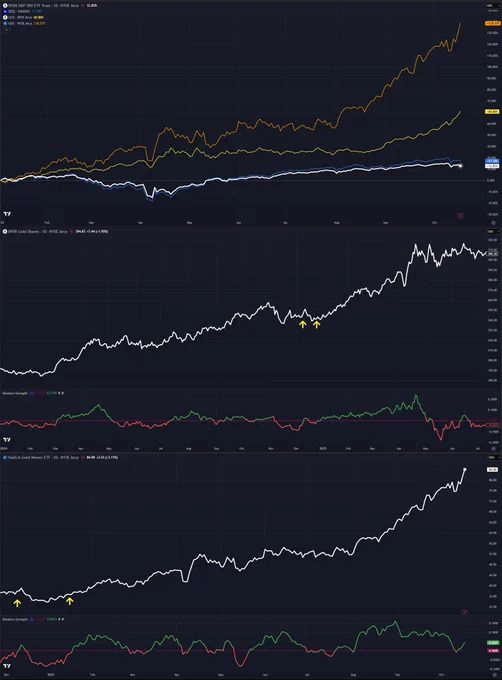Click market status dot beside SPDR Gold Shares
The height and width of the screenshot is (680, 502).
pos(71,232)
